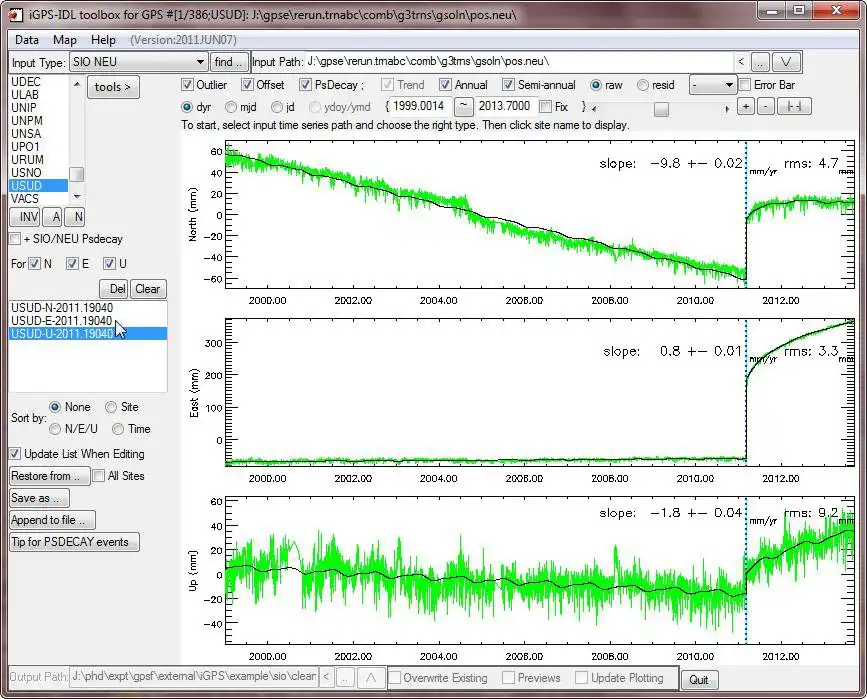The width and height of the screenshot is (867, 699).
Task: Click the INV button under site list
Action: pyautogui.click(x=24, y=217)
